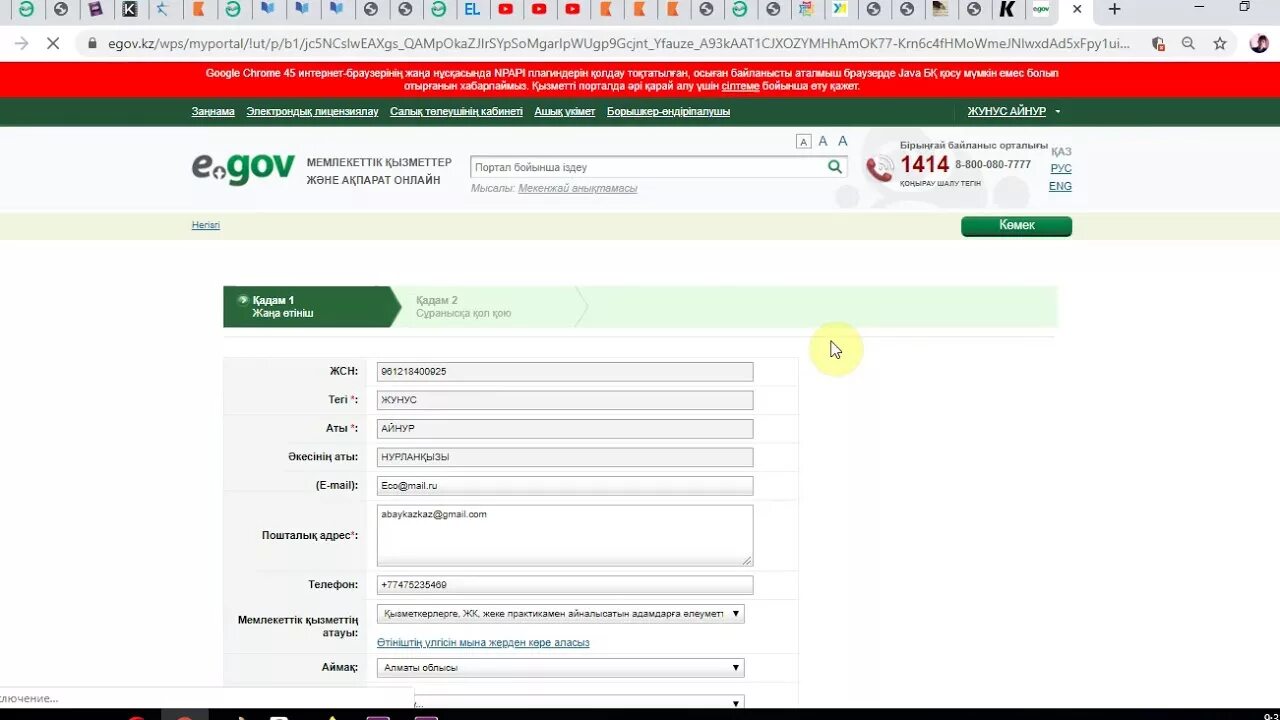
Task: Click the green search magnifier icon
Action: tap(835, 167)
